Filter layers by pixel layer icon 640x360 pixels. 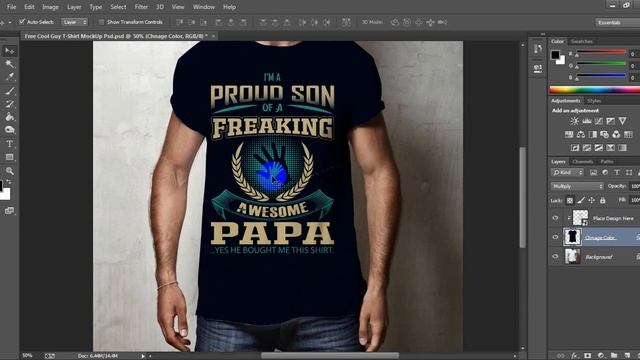coord(593,173)
